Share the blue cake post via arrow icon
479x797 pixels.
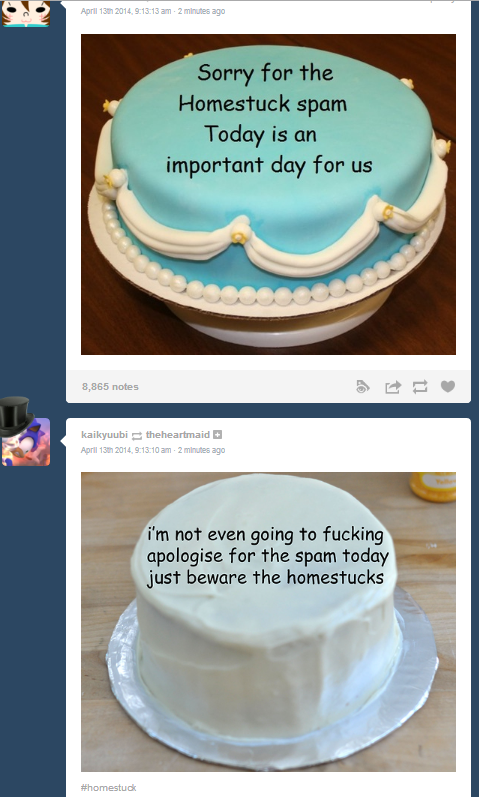coord(393,387)
